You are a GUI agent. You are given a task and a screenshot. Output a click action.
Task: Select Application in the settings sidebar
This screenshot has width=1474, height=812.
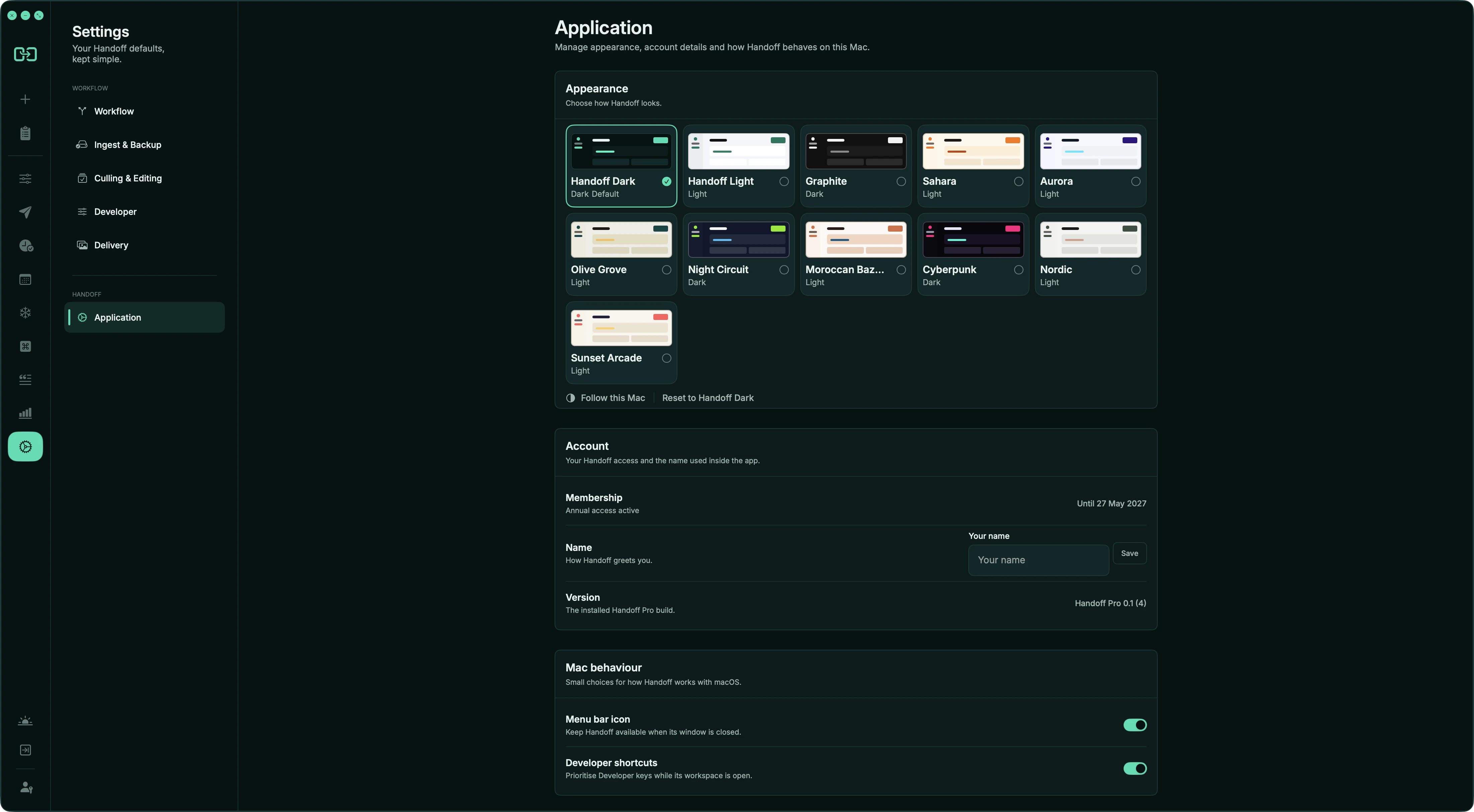point(144,318)
